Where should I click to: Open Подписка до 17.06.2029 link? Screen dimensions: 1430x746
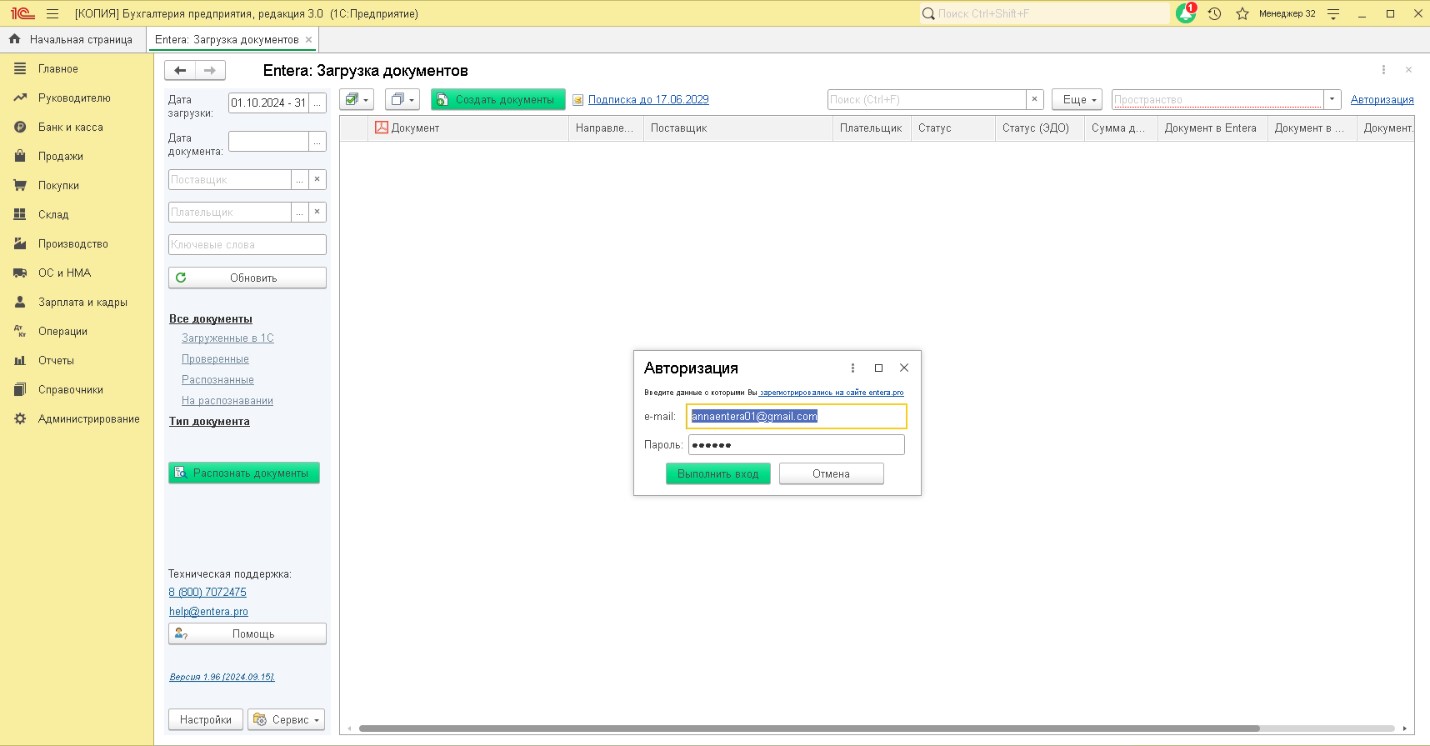click(x=648, y=99)
